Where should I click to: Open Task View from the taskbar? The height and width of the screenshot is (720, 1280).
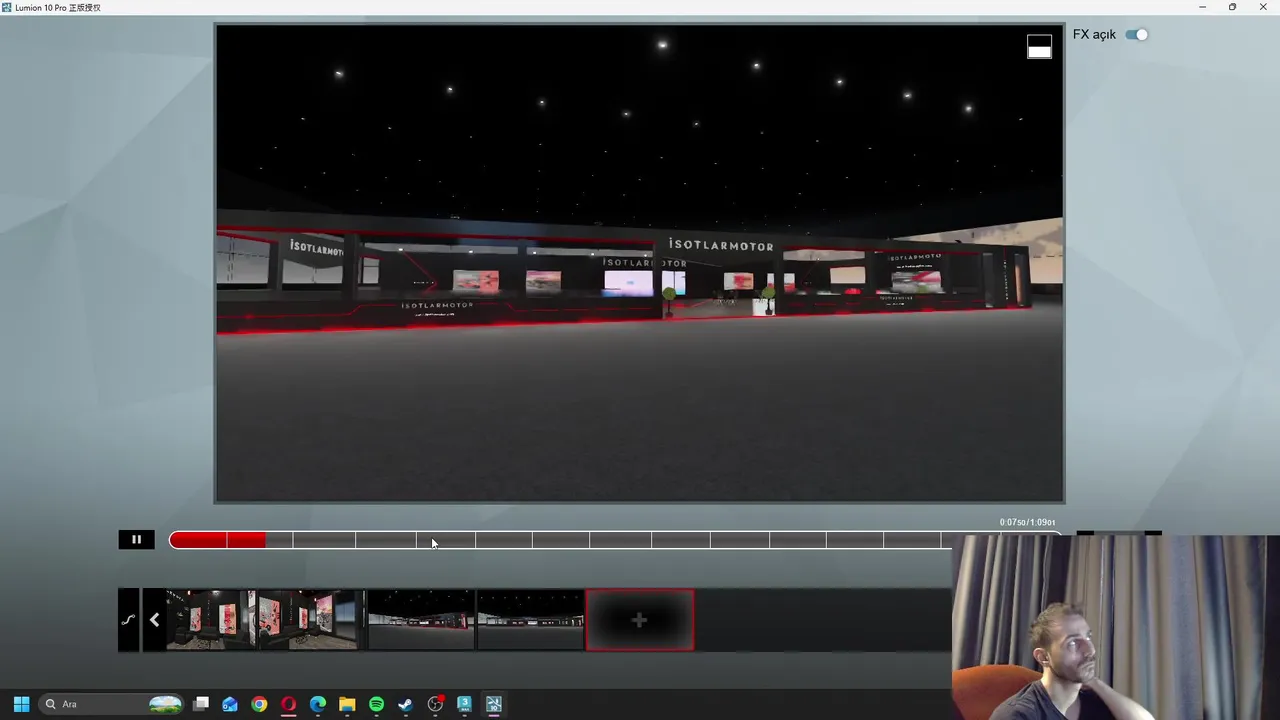coord(201,704)
